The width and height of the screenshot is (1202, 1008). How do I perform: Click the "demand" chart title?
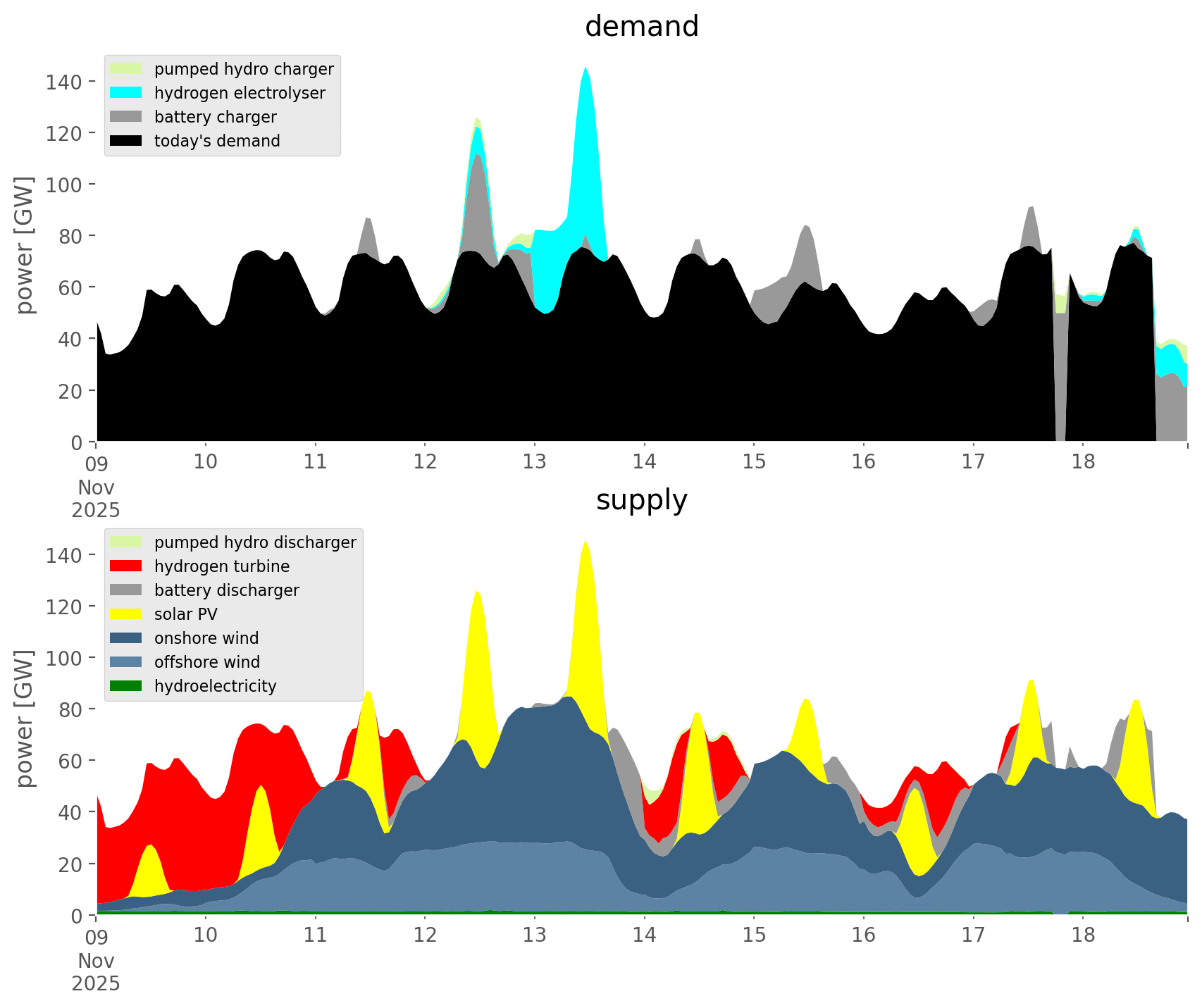641,27
